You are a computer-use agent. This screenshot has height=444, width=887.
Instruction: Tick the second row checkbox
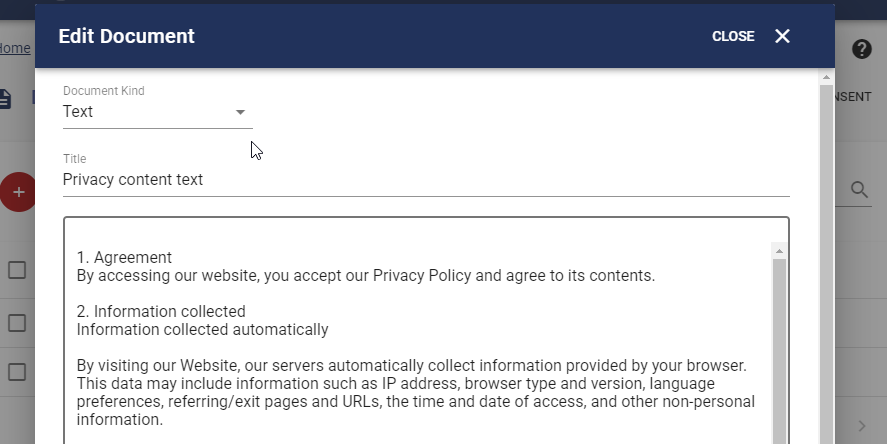pyautogui.click(x=17, y=323)
